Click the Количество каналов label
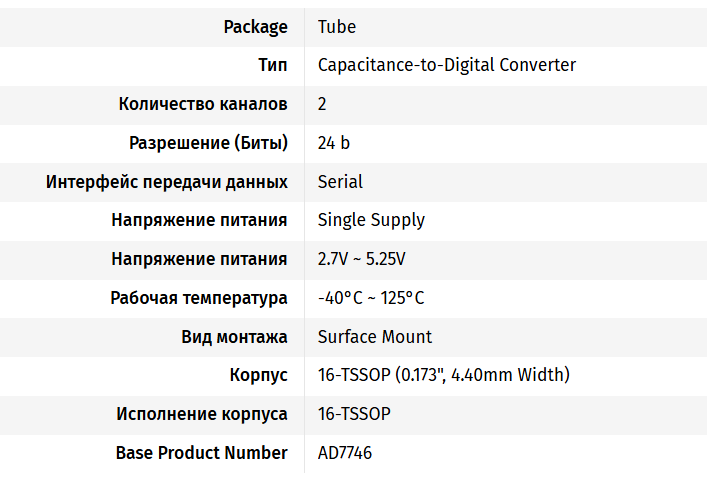 pos(203,104)
